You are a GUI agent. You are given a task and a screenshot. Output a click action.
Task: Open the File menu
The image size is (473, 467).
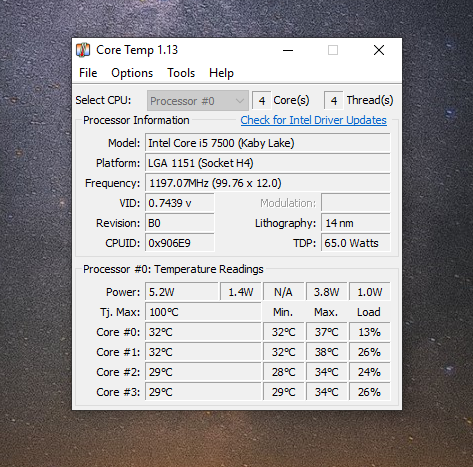pos(88,73)
